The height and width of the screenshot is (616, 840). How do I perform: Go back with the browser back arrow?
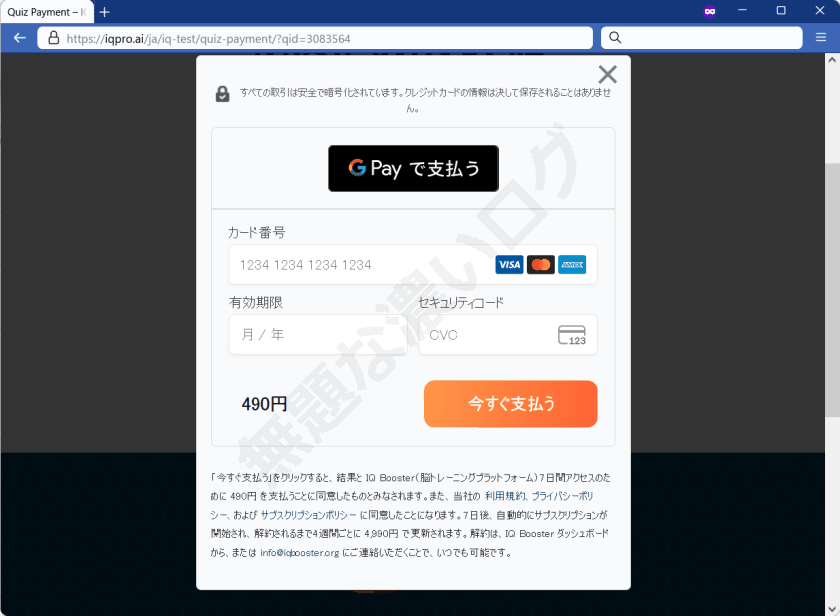20,38
